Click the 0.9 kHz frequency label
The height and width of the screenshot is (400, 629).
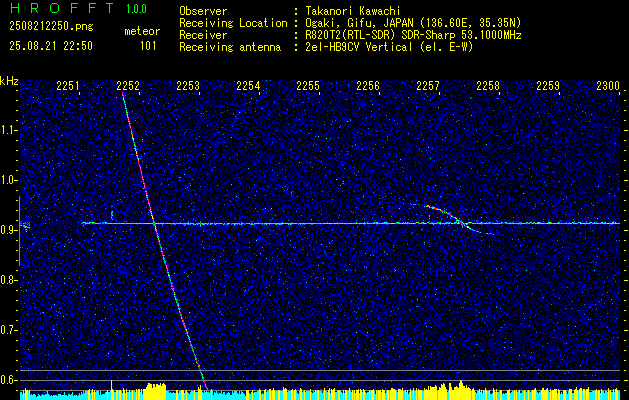[x=8, y=230]
